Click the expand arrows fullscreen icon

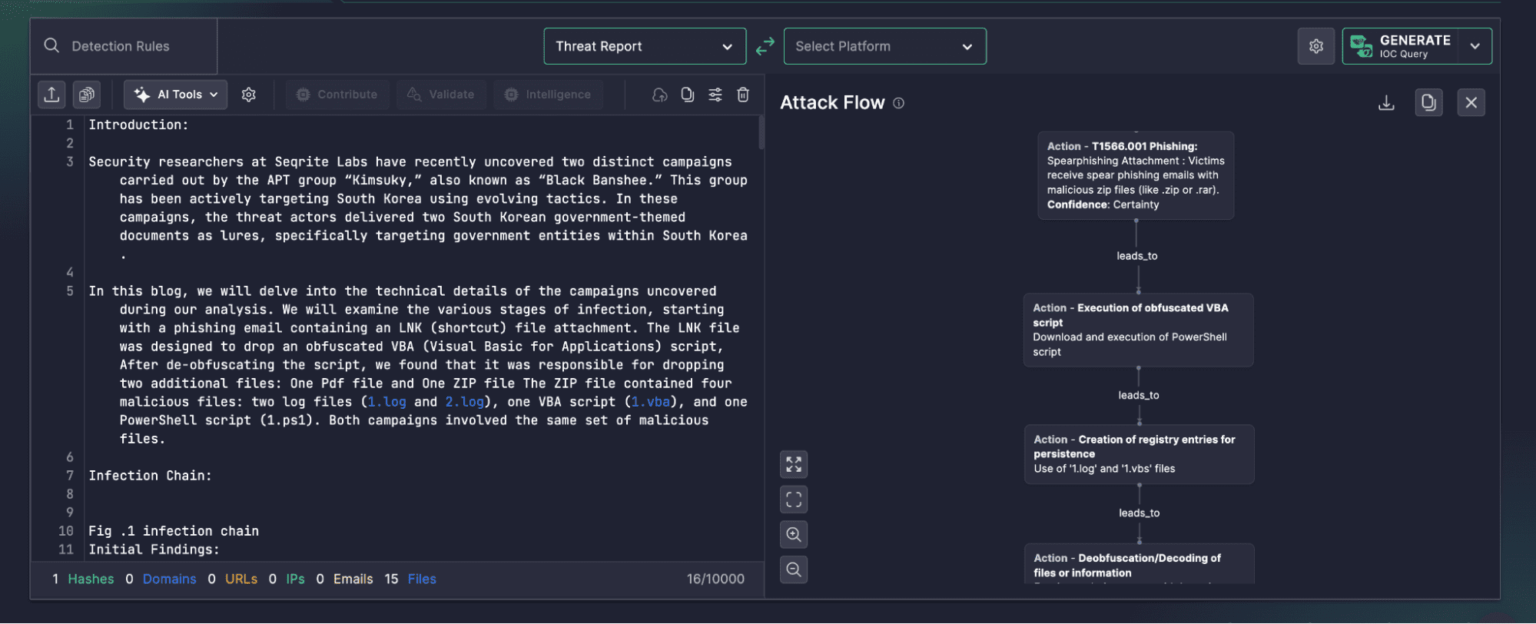tap(794, 464)
